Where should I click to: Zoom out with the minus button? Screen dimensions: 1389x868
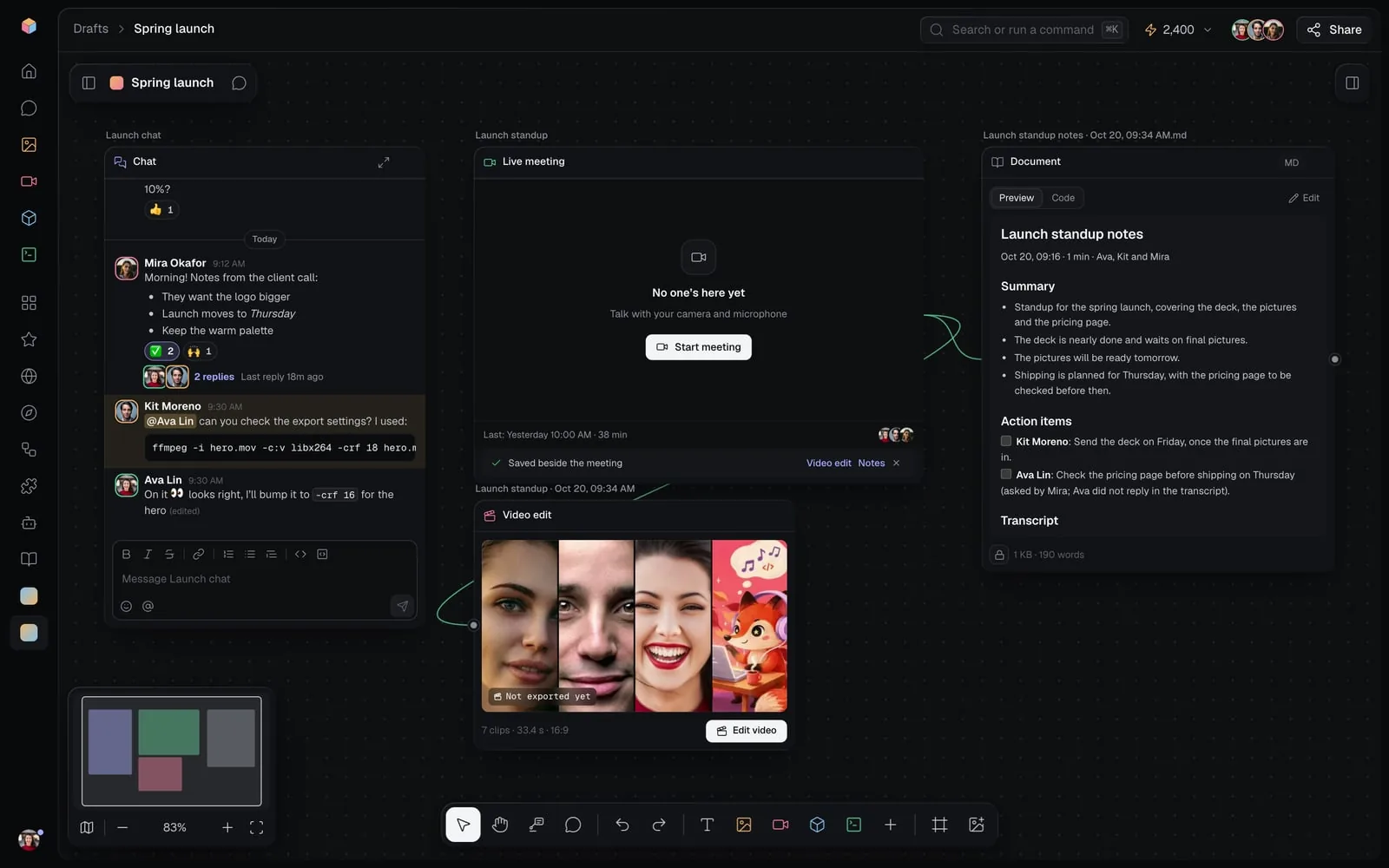pyautogui.click(x=122, y=827)
